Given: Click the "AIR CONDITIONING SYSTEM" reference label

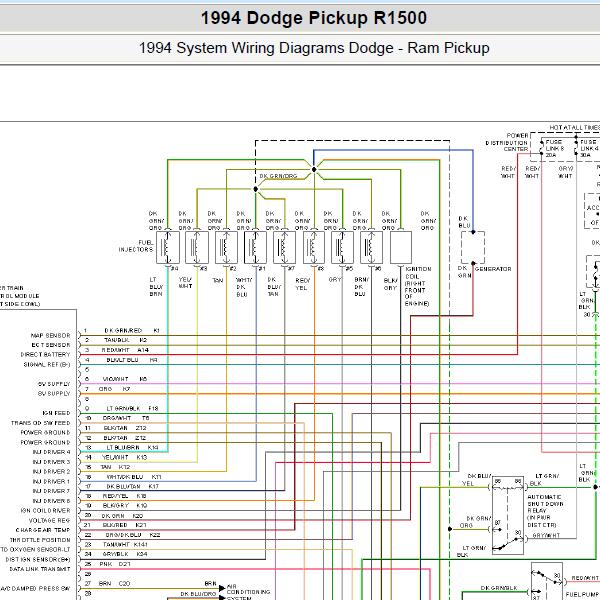Looking at the screenshot, I should point(248,592).
